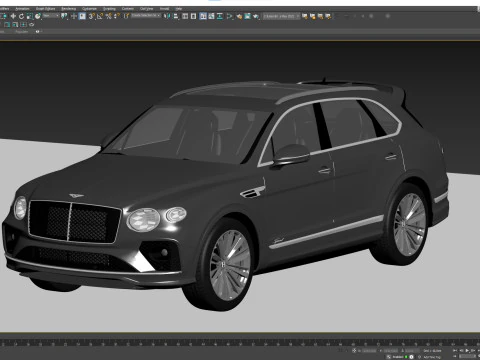This screenshot has height=360, width=480.
Task: Select the Rotate tool
Action: click(21, 16)
